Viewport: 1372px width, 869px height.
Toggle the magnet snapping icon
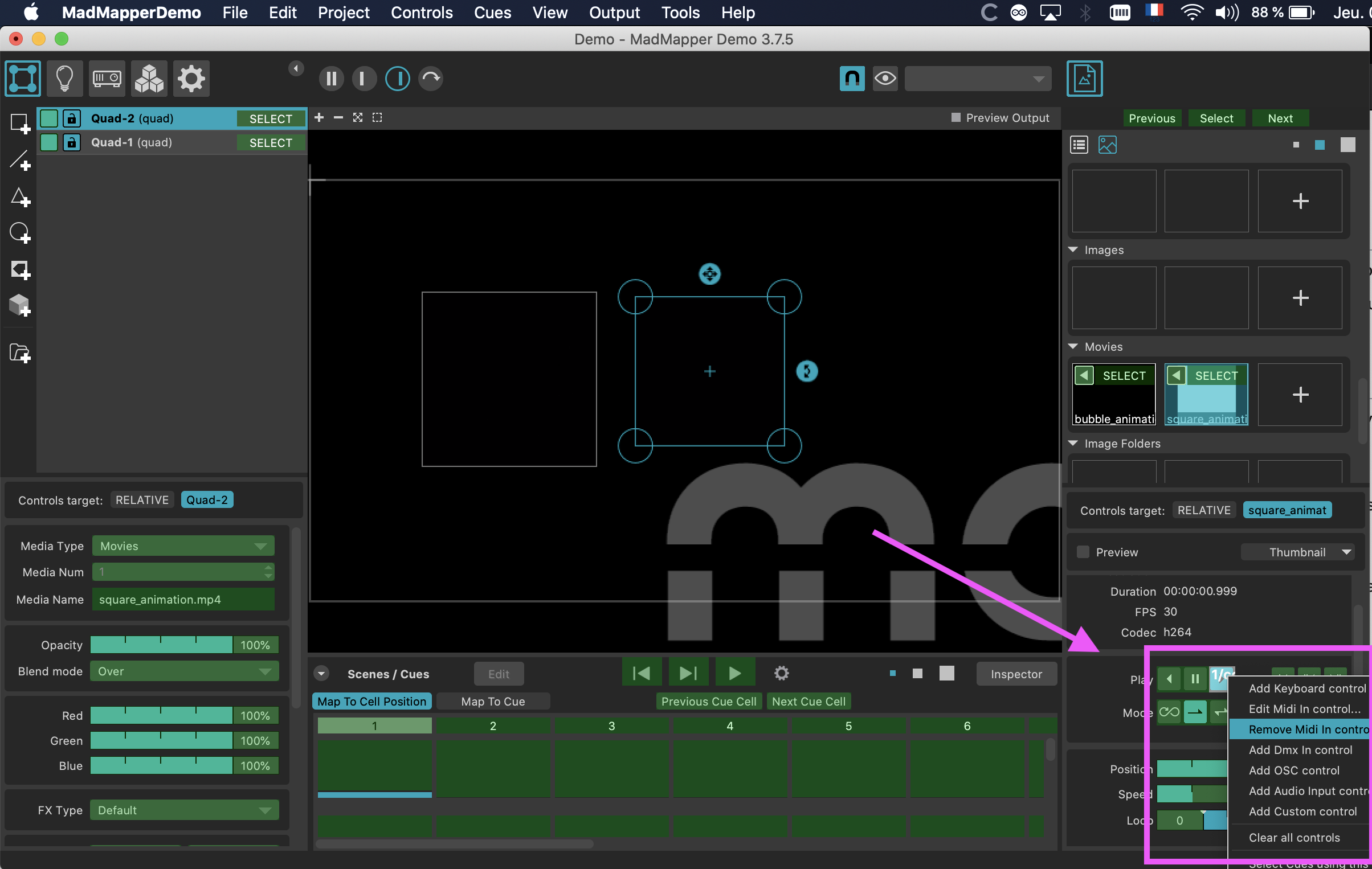pos(852,79)
